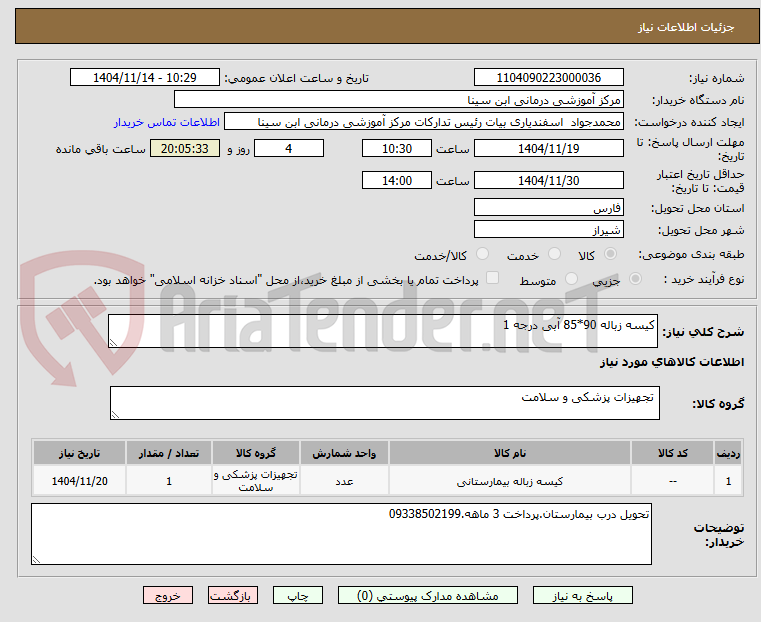This screenshot has height=622, width=761.
Task: Click the ردیف column header
Action: tap(728, 453)
